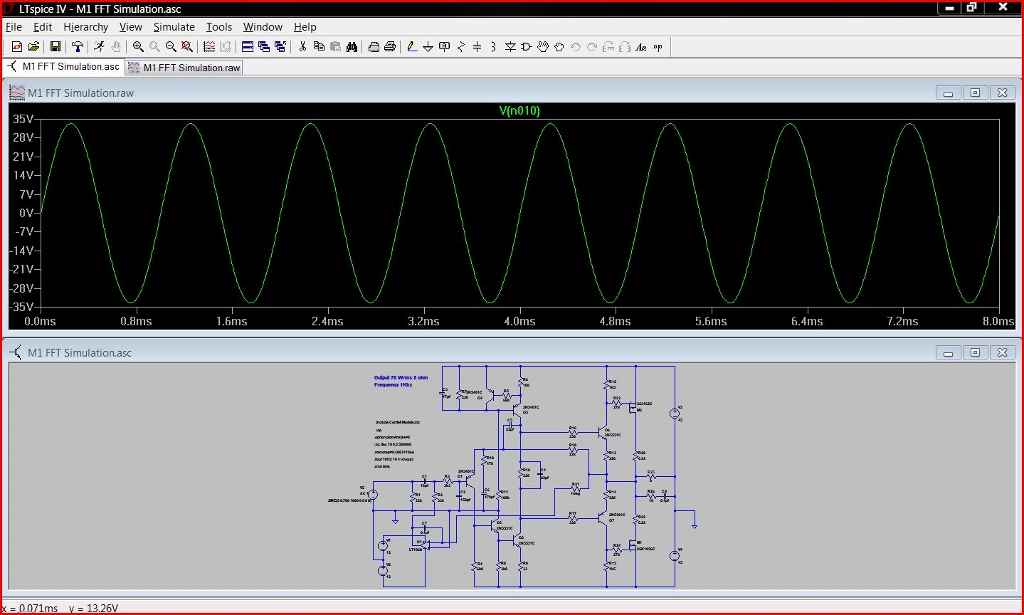Switch to M1 FFT Simulation.asc tab
1024x615 pixels.
point(63,67)
